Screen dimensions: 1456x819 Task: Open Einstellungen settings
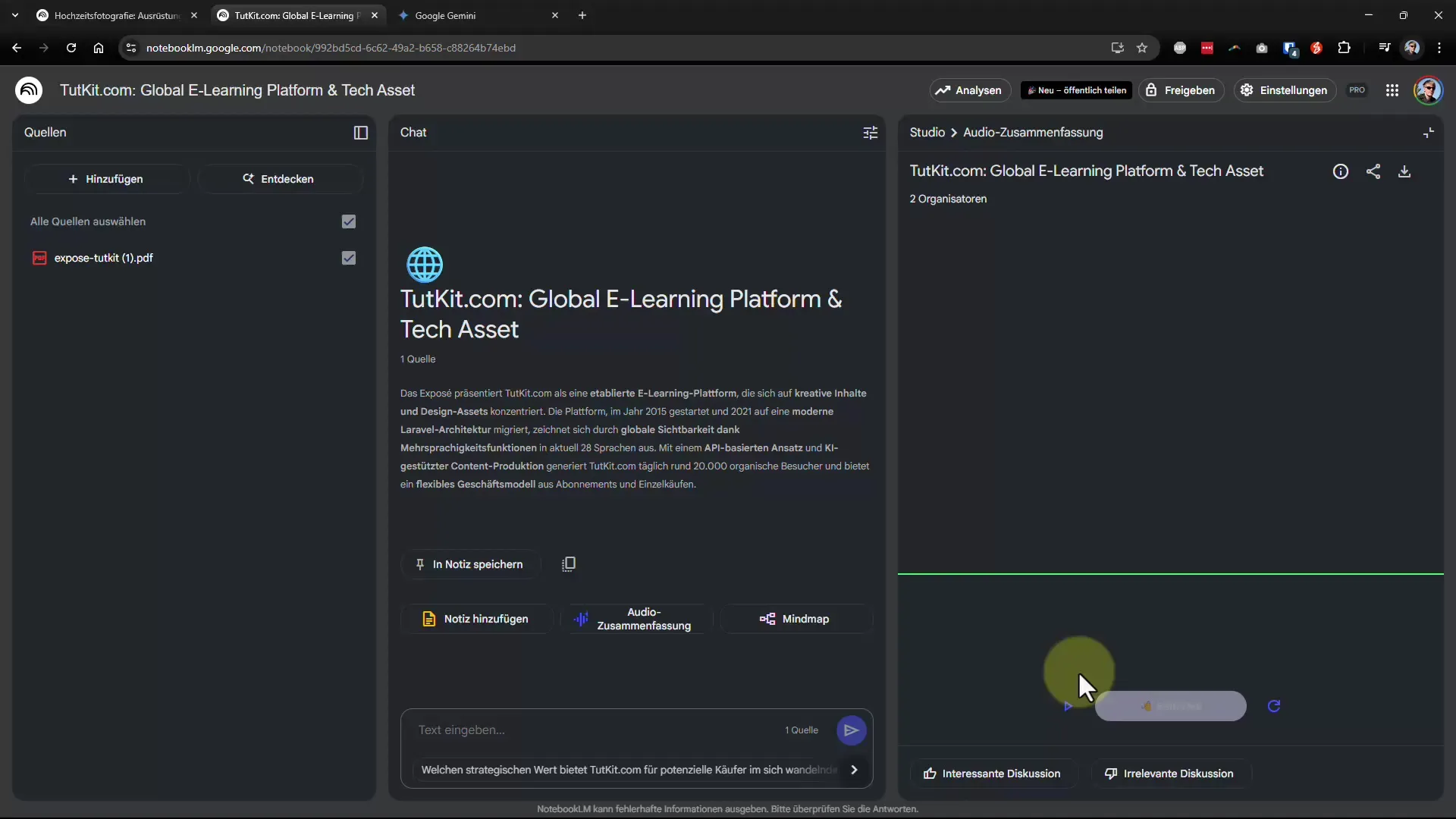point(1284,90)
